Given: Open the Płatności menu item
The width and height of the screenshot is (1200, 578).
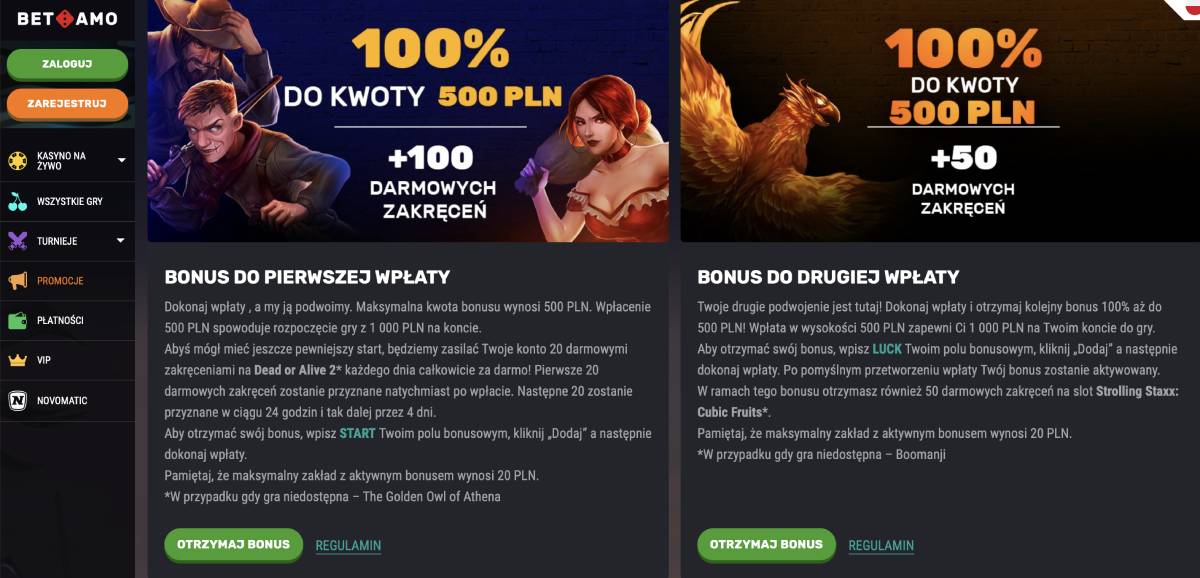Looking at the screenshot, I should click(x=60, y=321).
